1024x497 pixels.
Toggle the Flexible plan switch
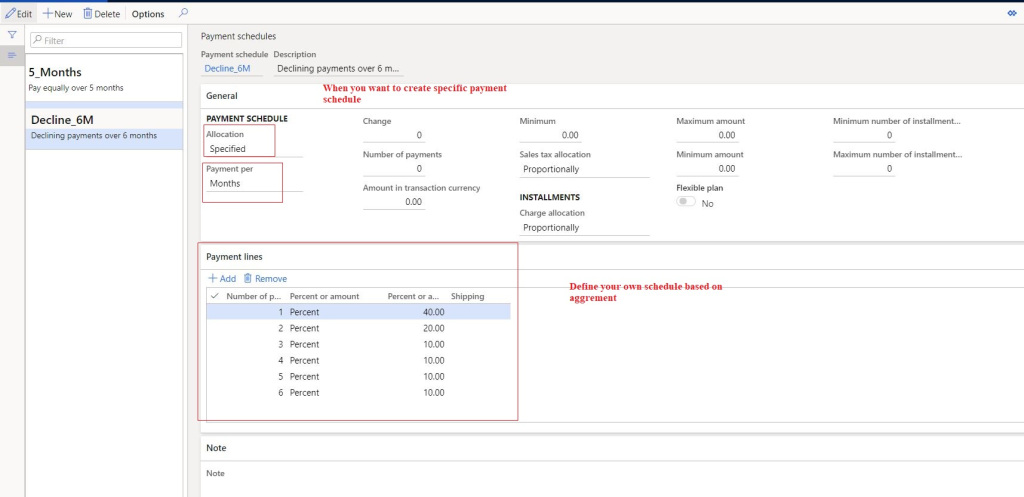pyautogui.click(x=686, y=202)
